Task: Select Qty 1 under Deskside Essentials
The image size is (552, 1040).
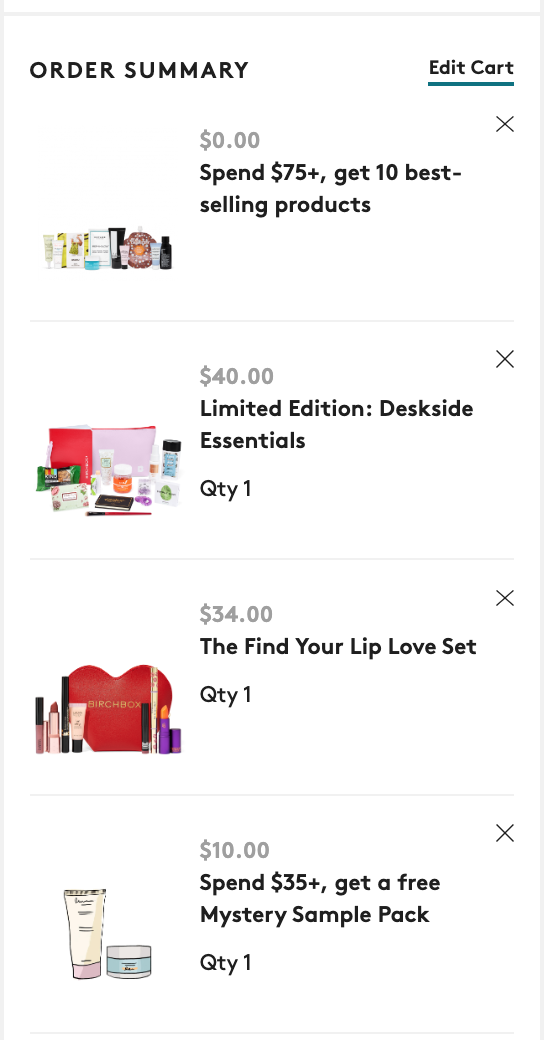Action: (226, 489)
